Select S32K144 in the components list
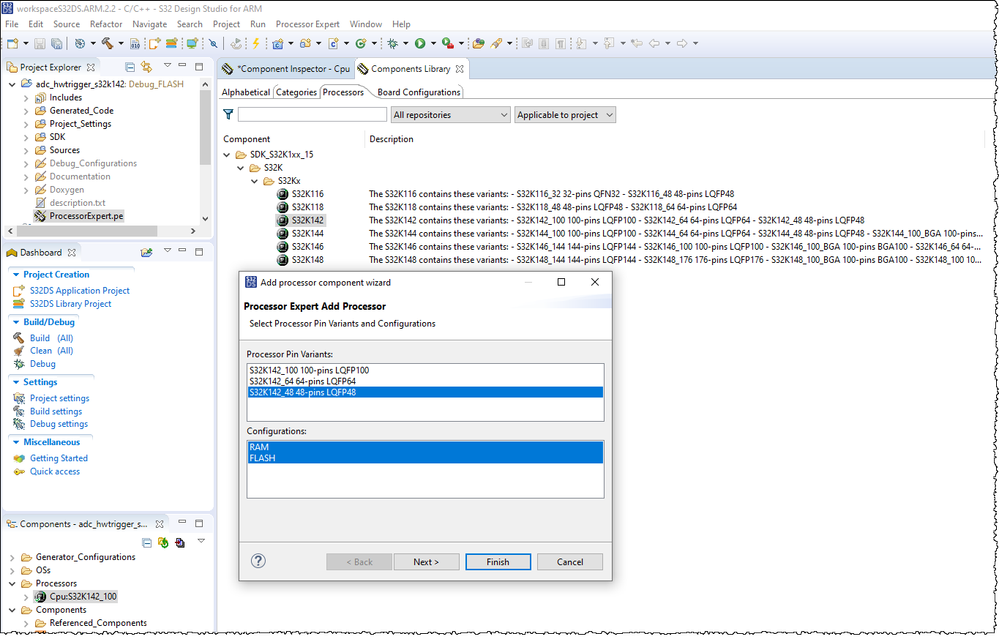The height and width of the screenshot is (637, 999). (308, 234)
